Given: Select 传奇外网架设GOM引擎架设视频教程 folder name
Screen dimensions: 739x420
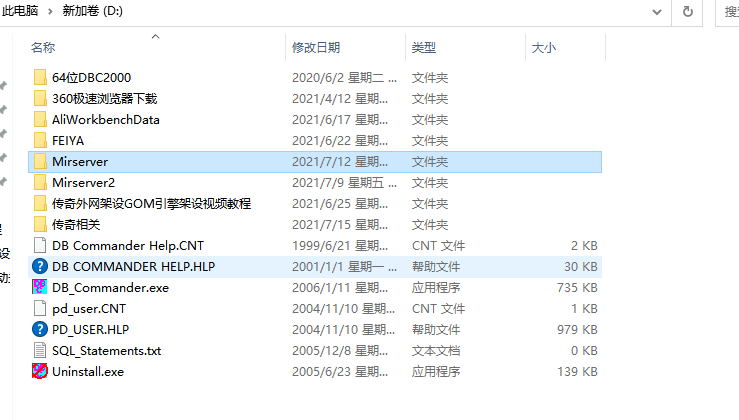Looking at the screenshot, I should 151,204.
